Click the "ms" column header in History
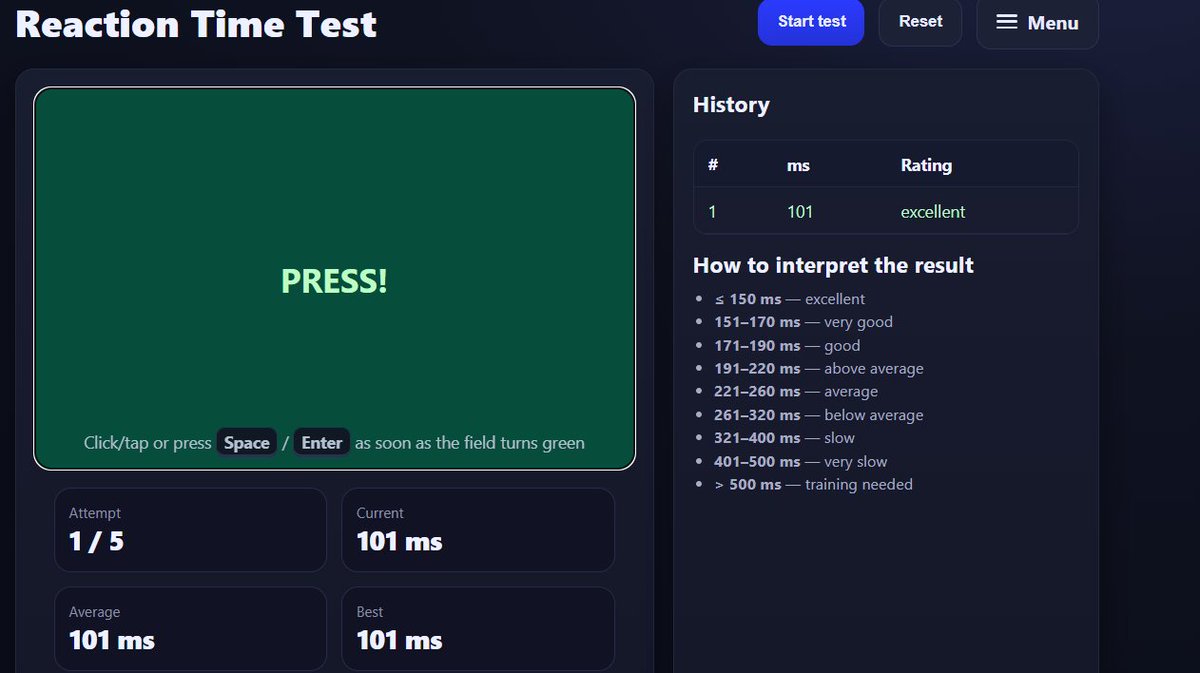This screenshot has width=1200, height=673. coord(798,165)
